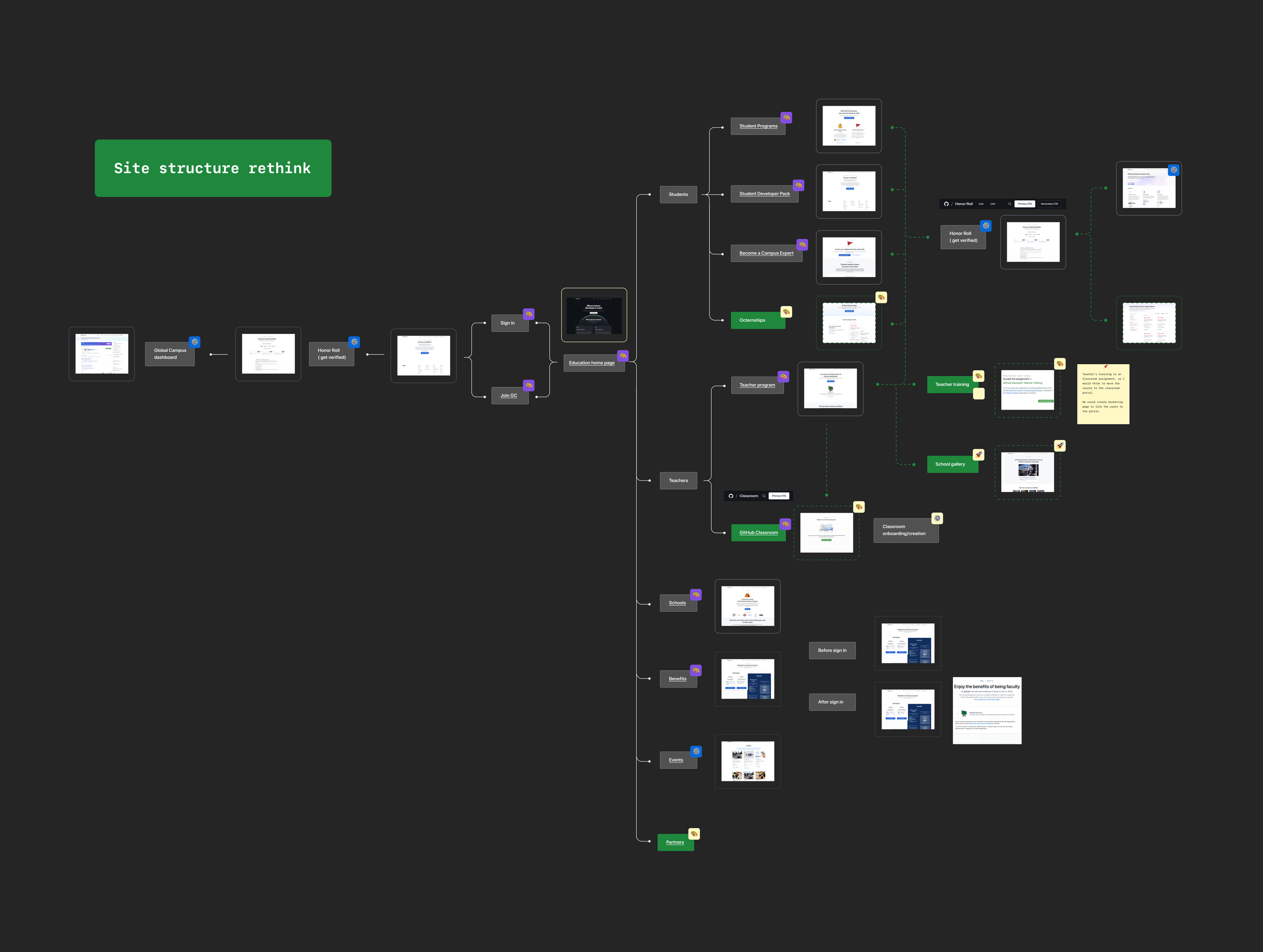Screen dimensions: 1263x952
Task: Open the Partners link node
Action: (675, 842)
